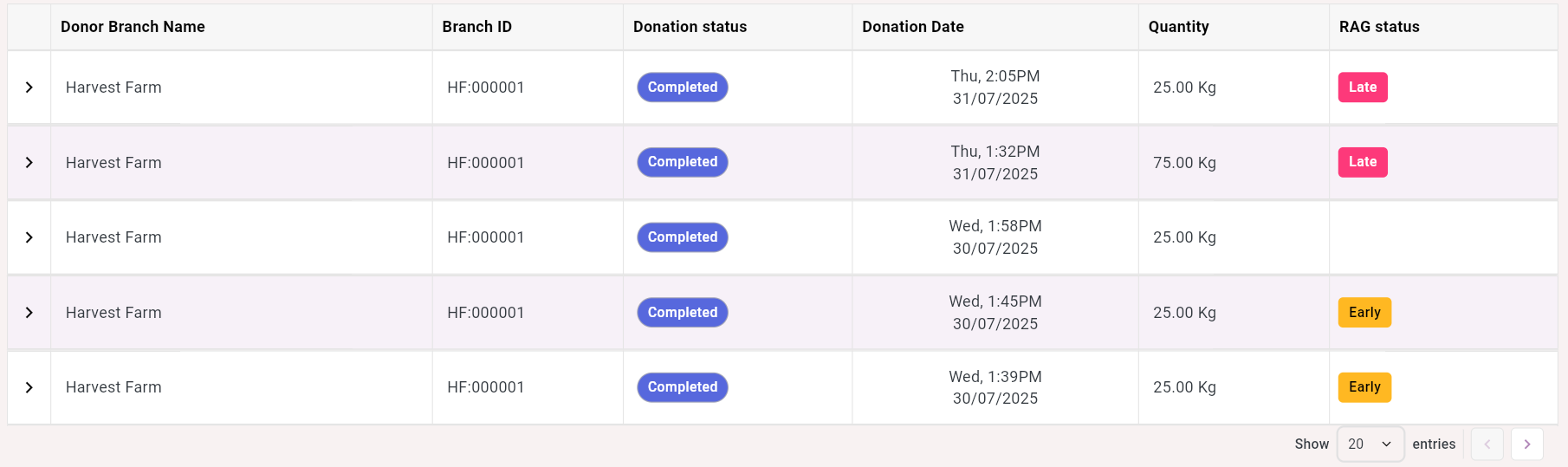
Task: Expand the Wed 1:39PM donation row
Action: [x=29, y=387]
